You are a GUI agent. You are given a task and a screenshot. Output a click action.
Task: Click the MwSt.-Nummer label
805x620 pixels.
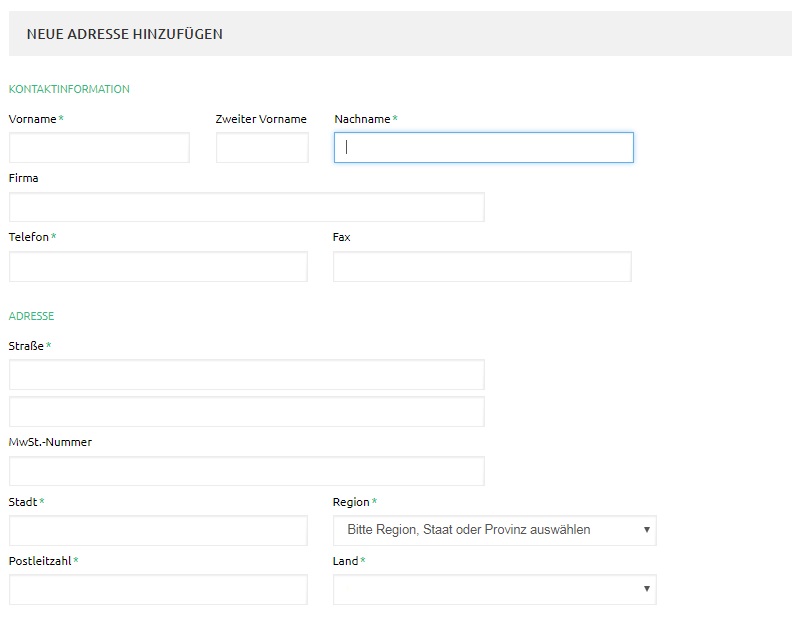point(50,442)
